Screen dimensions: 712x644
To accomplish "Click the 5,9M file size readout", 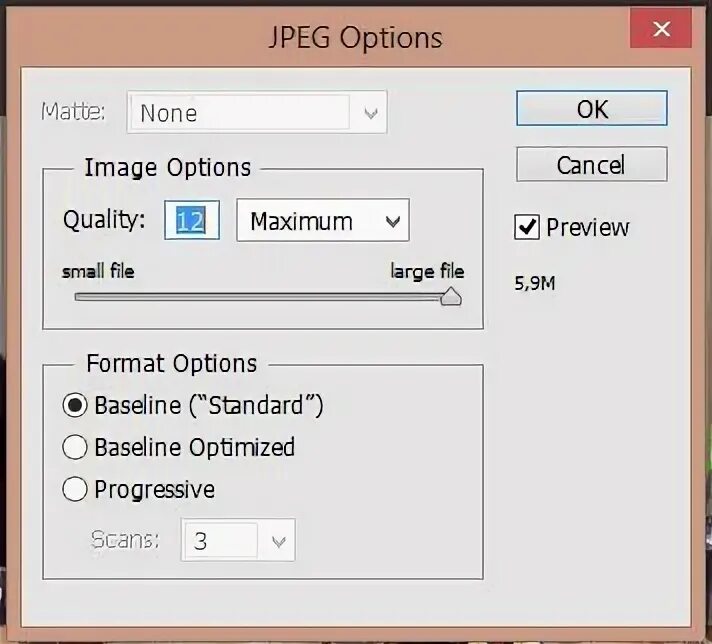I will tap(534, 283).
